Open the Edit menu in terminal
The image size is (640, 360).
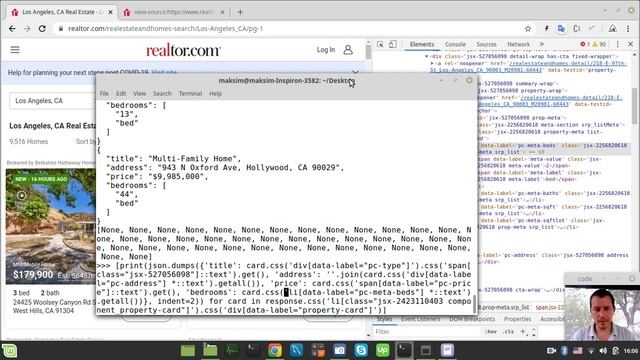121,93
